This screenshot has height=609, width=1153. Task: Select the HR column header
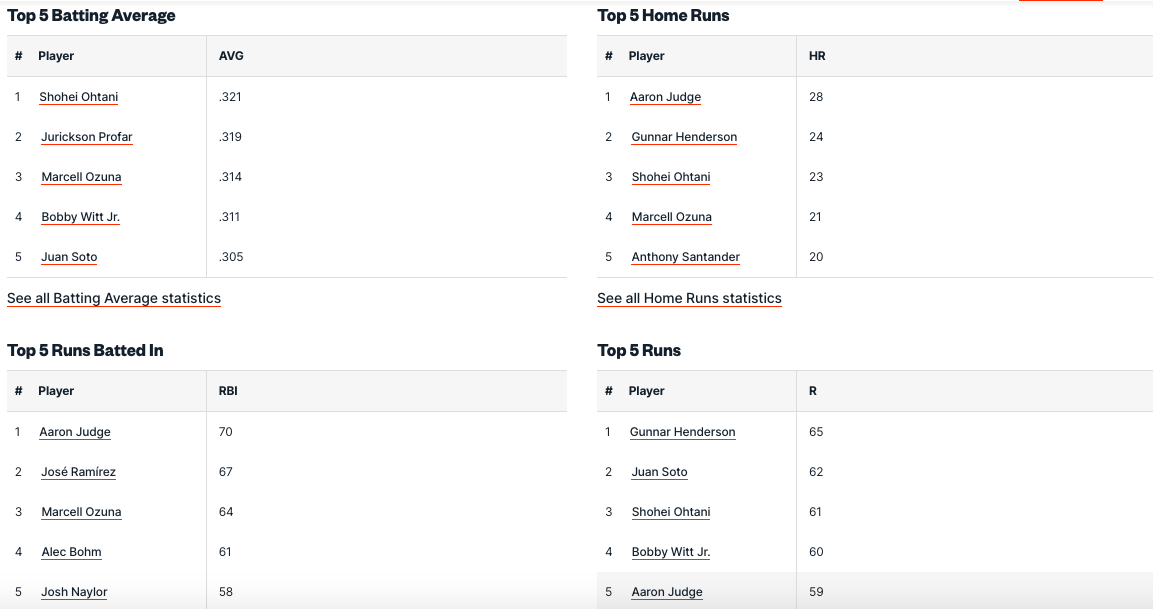click(817, 56)
